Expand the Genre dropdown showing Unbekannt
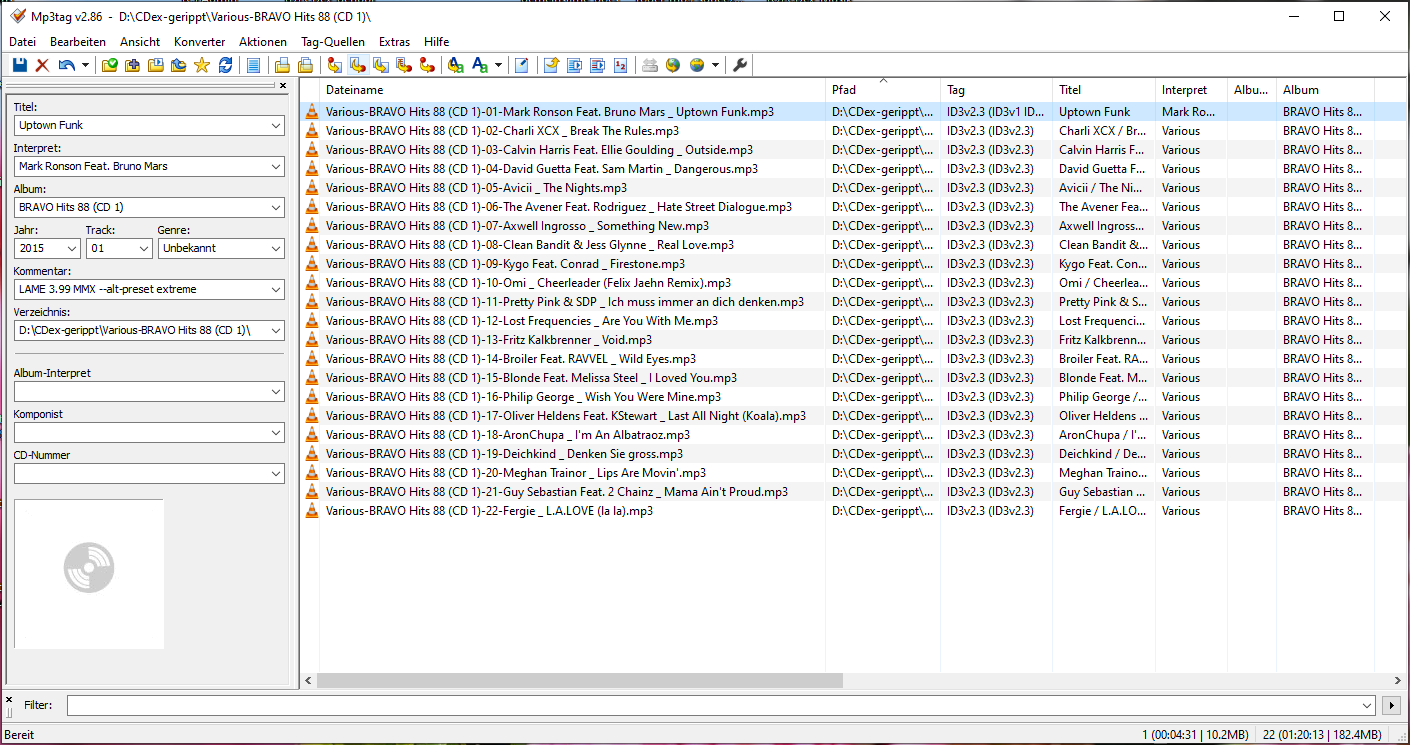 coord(275,248)
